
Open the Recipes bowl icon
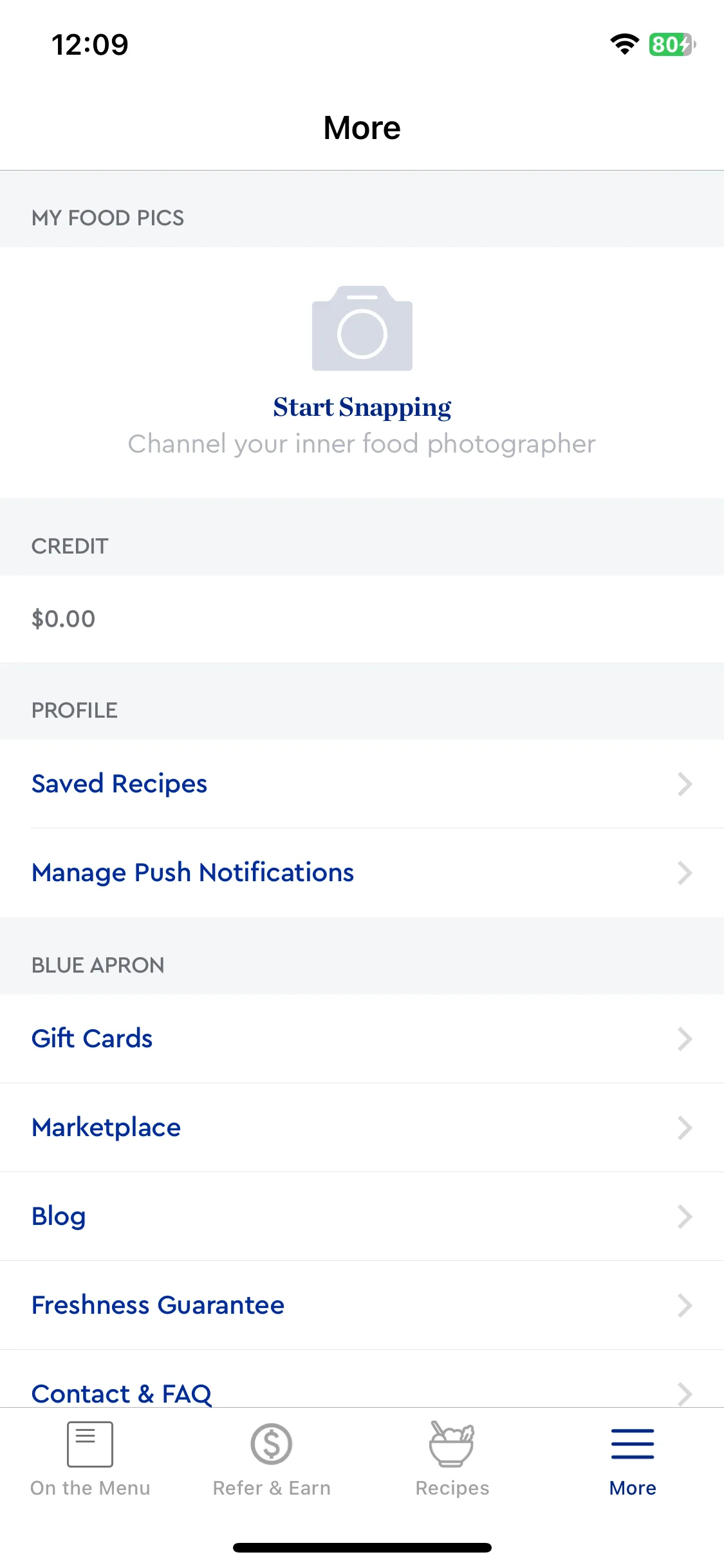coord(452,1444)
